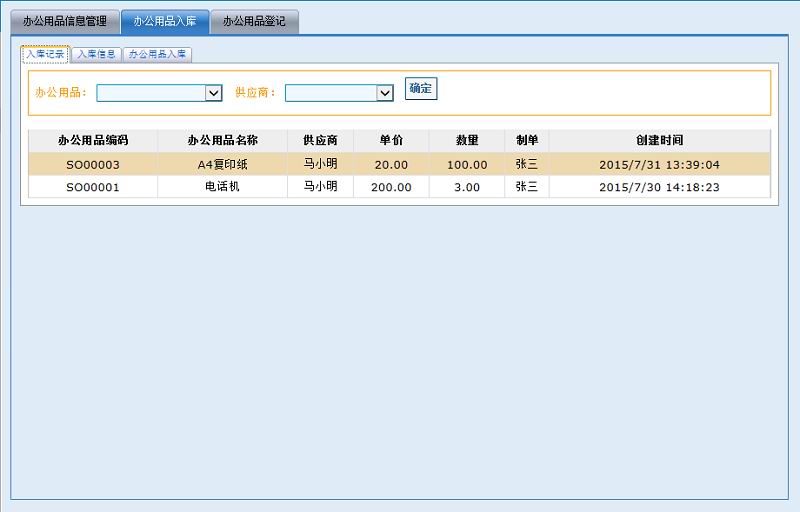Click 马小明 in the A4复印纸 row
The width and height of the screenshot is (800, 512).
point(320,164)
